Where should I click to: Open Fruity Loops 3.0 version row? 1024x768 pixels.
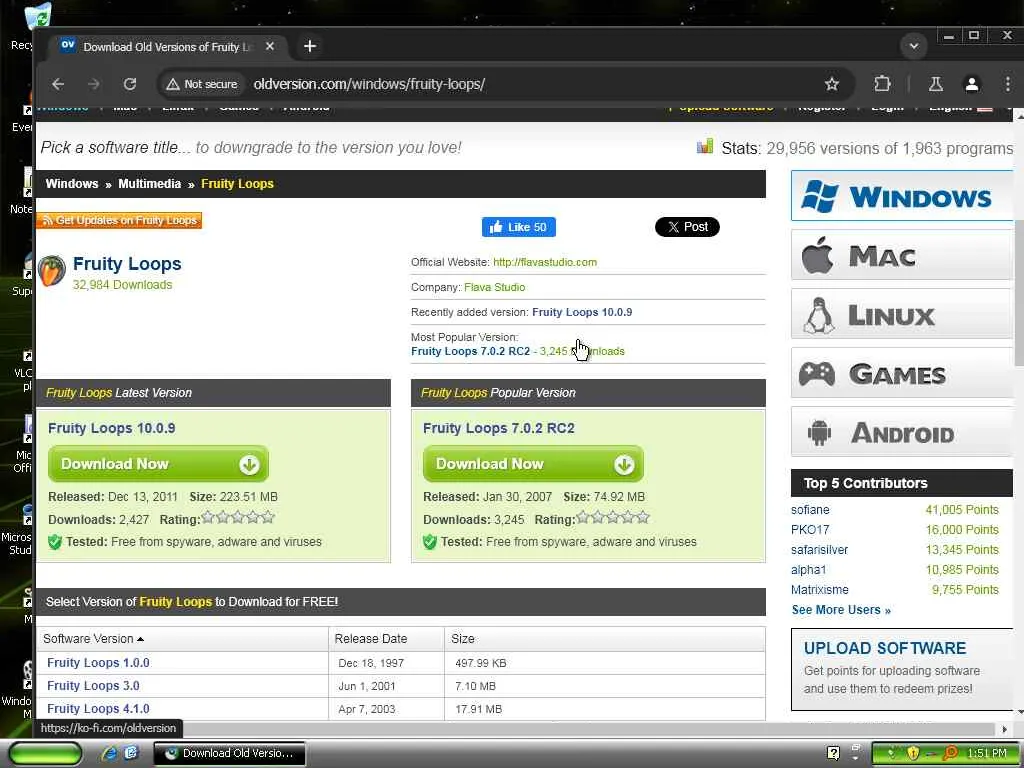click(93, 686)
